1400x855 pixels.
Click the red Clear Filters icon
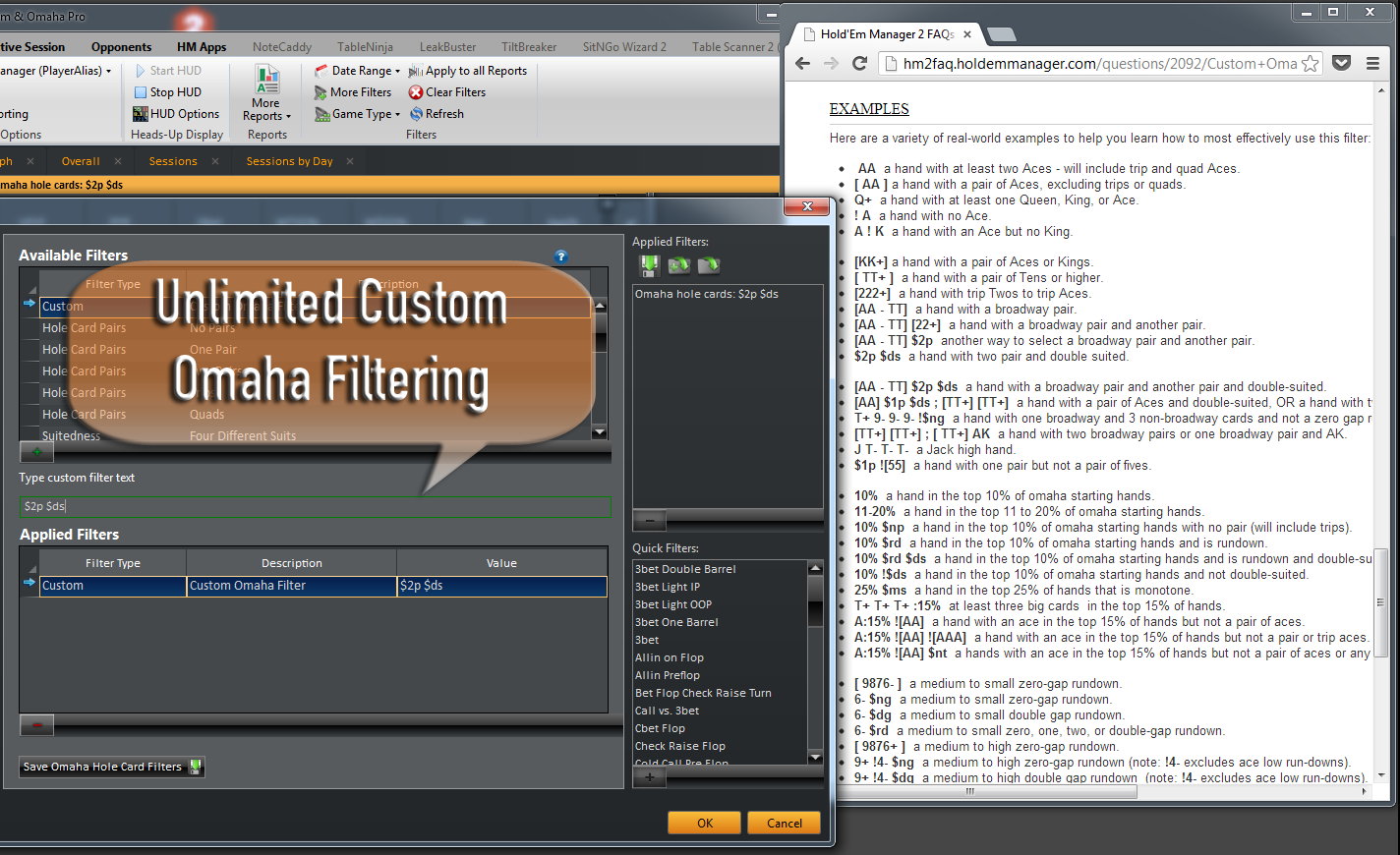[x=416, y=92]
